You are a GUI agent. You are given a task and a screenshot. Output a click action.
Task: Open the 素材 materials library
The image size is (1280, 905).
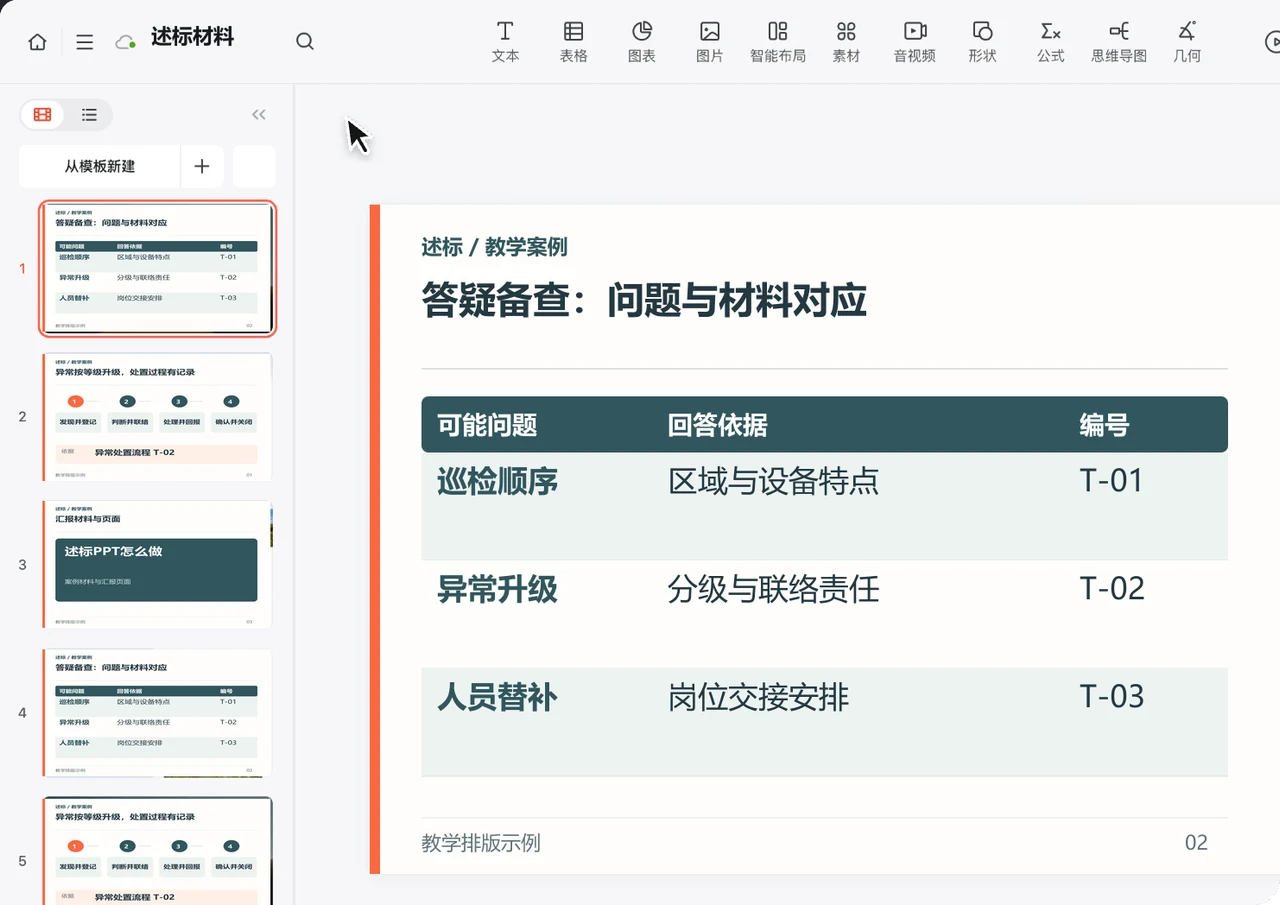point(846,42)
